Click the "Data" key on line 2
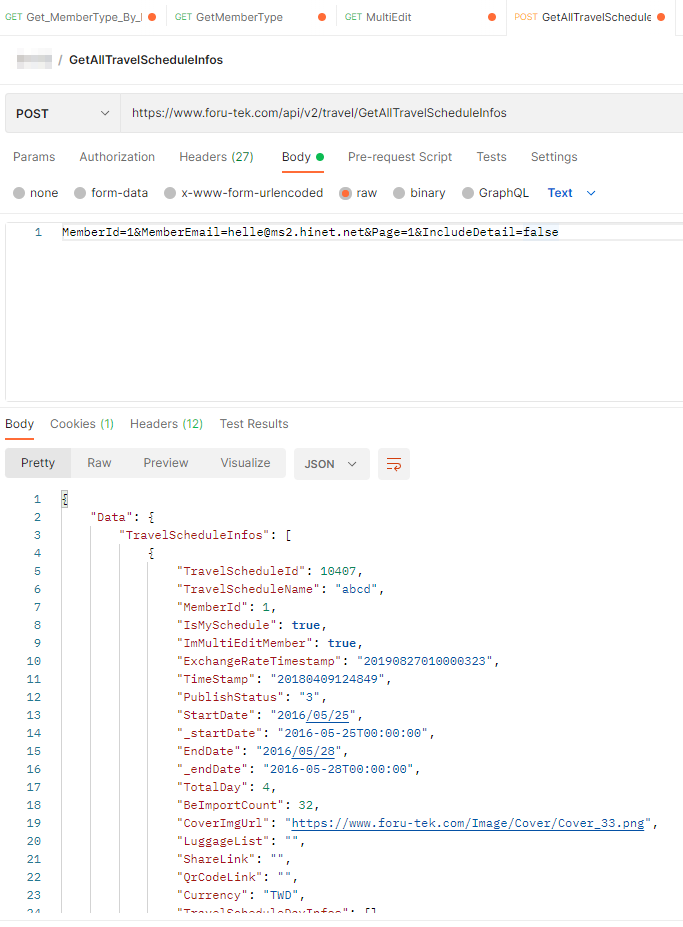 (x=111, y=517)
